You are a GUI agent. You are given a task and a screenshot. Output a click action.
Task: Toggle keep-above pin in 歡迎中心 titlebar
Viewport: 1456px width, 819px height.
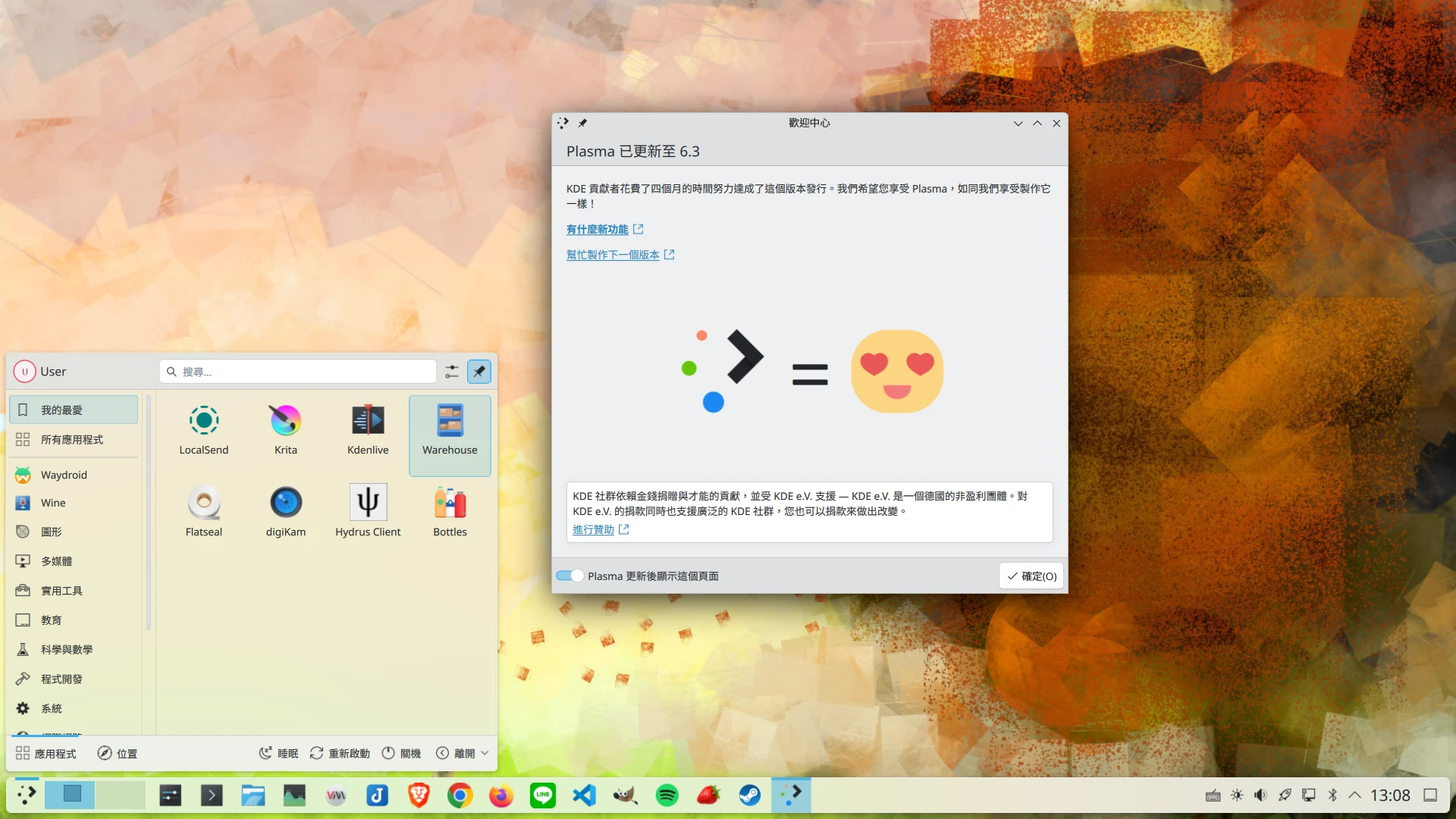coord(582,123)
